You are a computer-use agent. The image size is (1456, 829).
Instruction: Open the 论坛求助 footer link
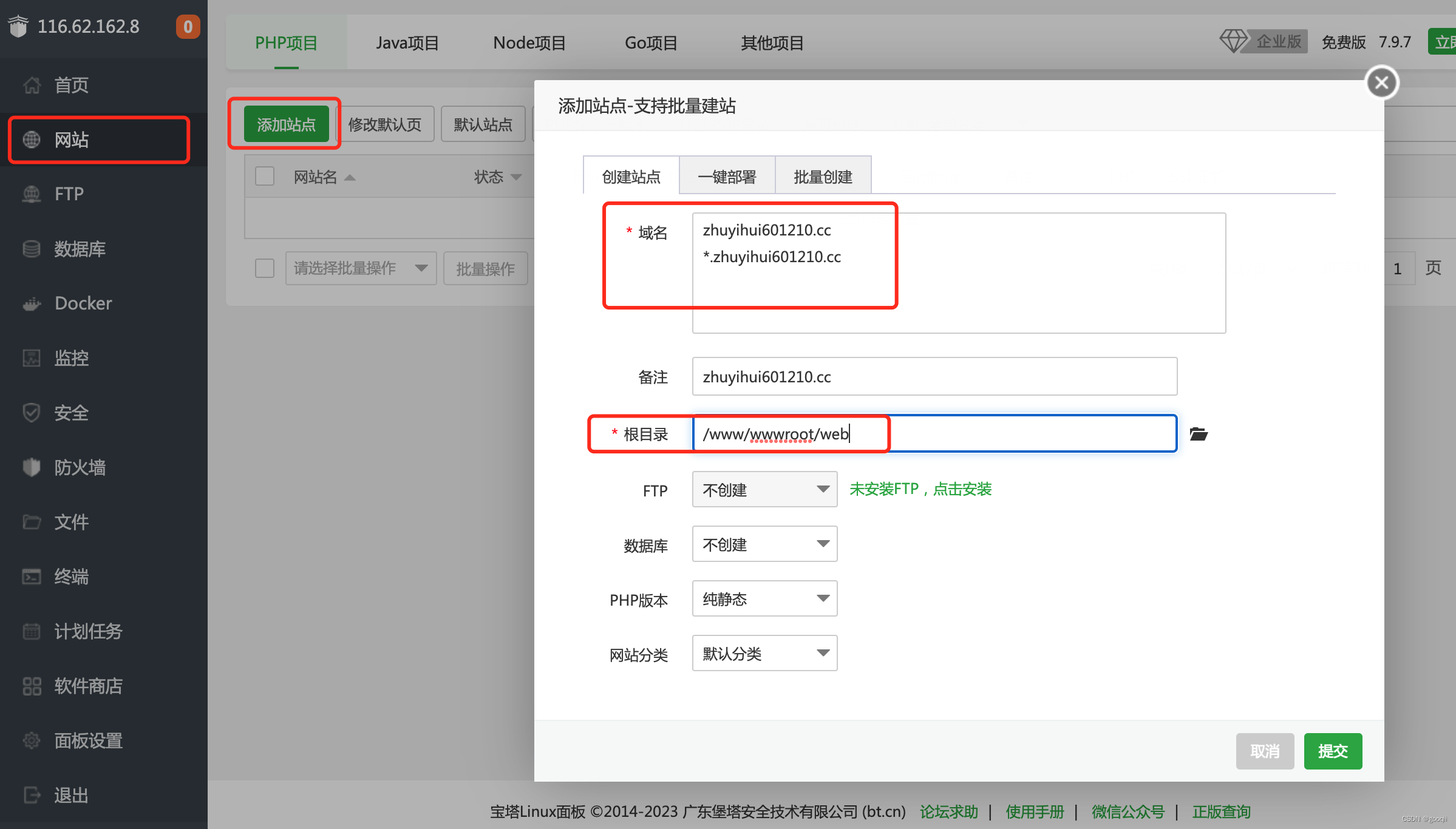click(949, 812)
